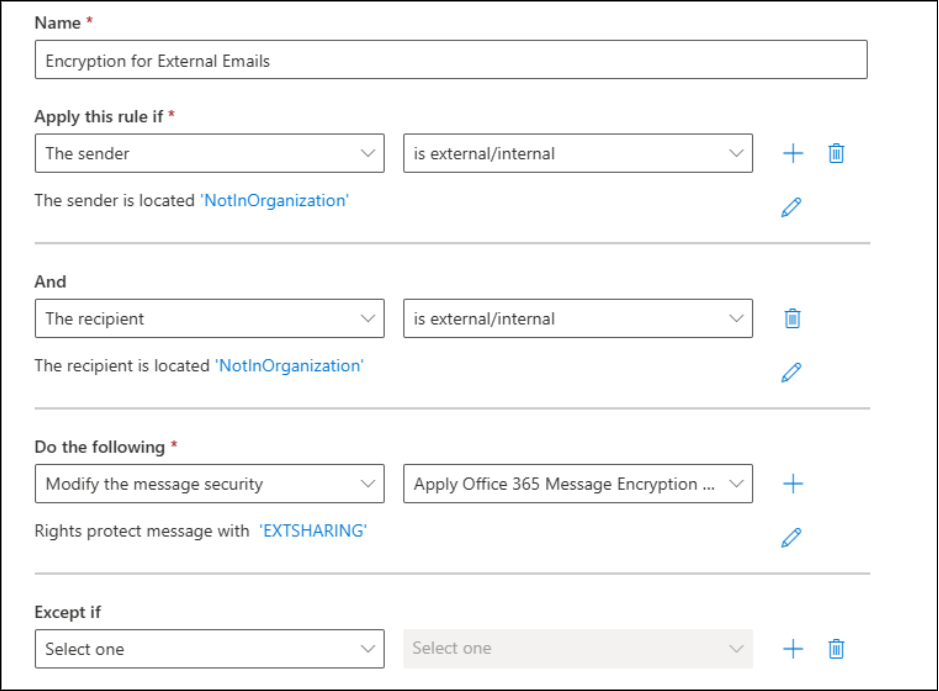Click the sender 'NotInOrganization' link
This screenshot has width=939, height=691.
(x=274, y=201)
